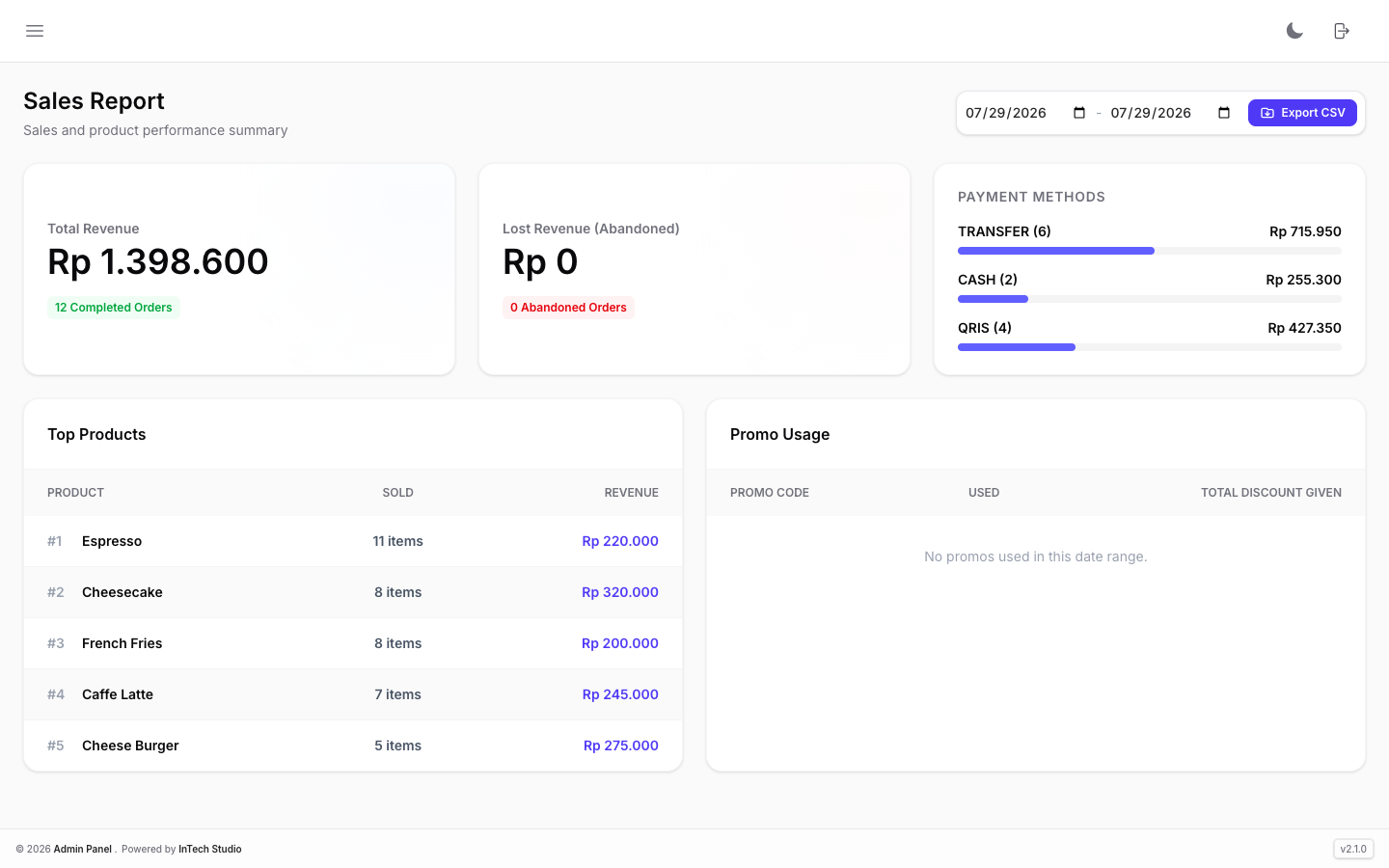Click the SOLD column header

pyautogui.click(x=397, y=493)
